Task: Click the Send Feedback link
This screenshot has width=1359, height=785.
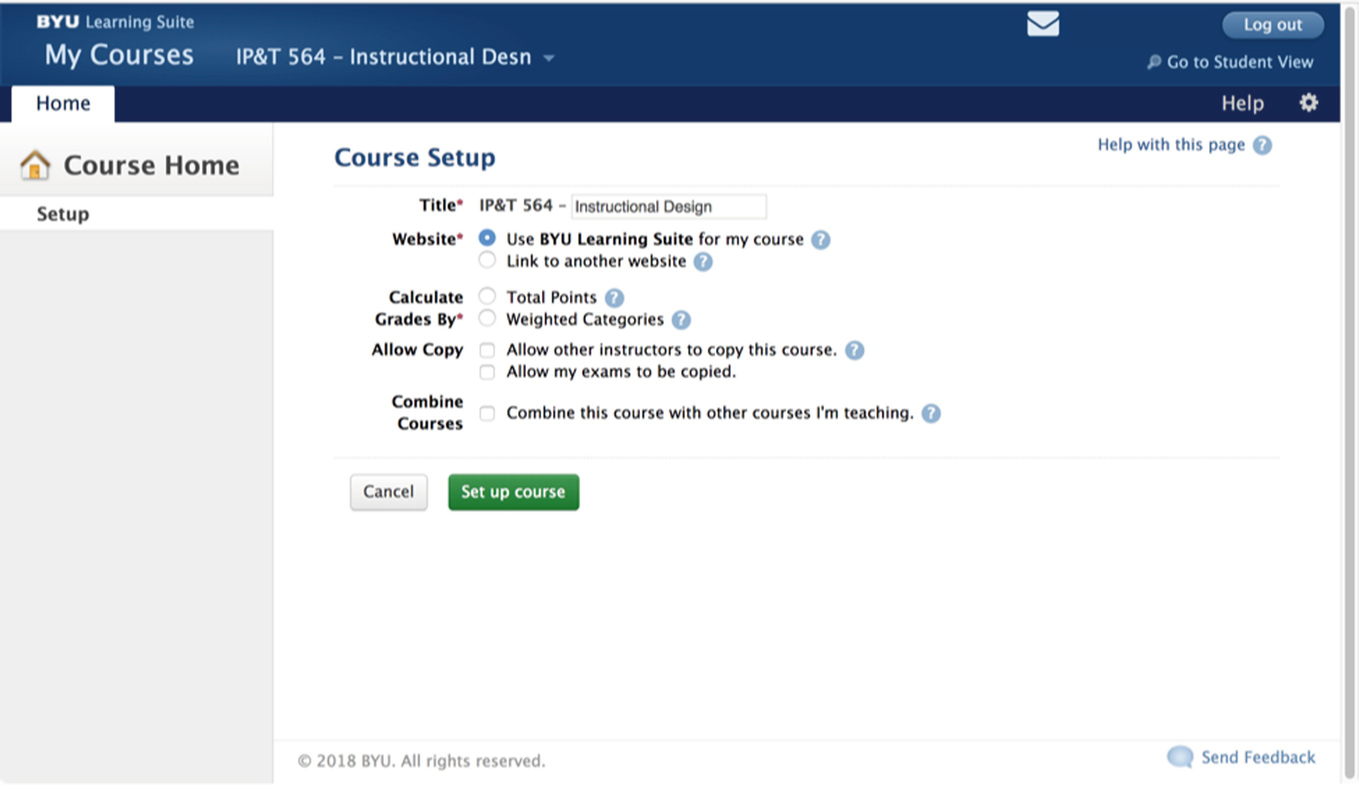Action: 1258,757
